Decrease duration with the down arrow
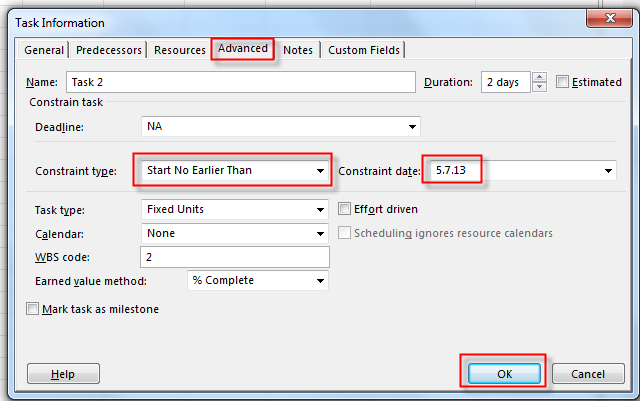 [x=540, y=88]
